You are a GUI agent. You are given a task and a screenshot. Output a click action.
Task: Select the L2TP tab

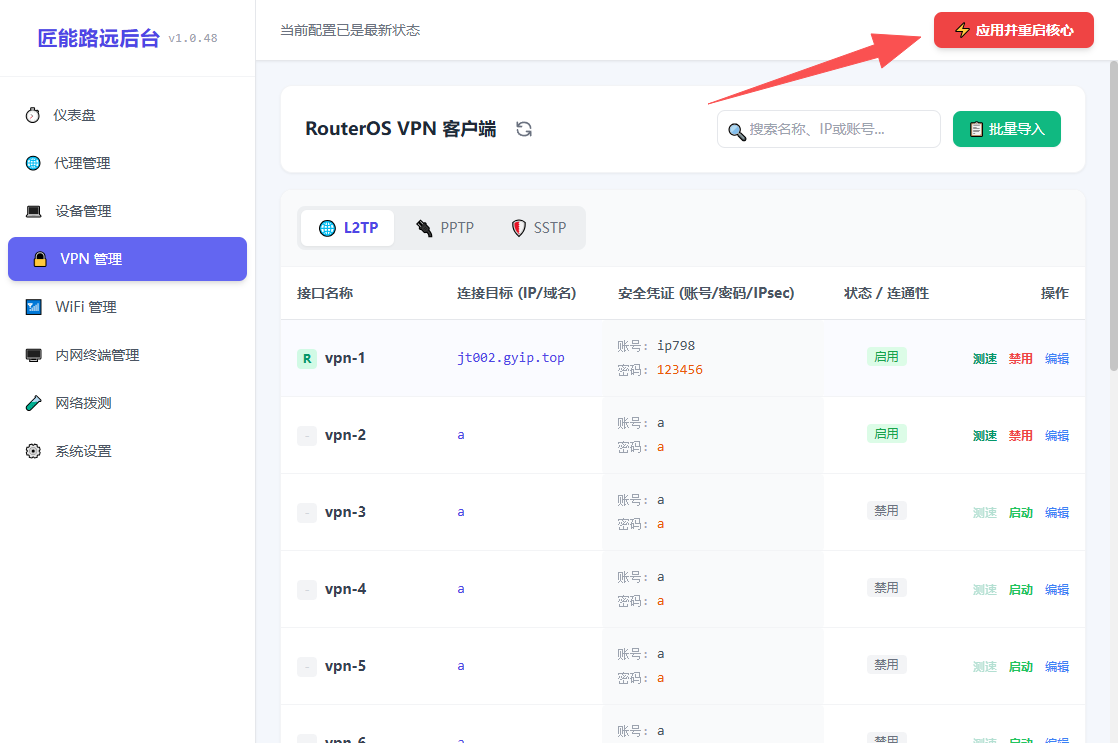[x=348, y=228]
